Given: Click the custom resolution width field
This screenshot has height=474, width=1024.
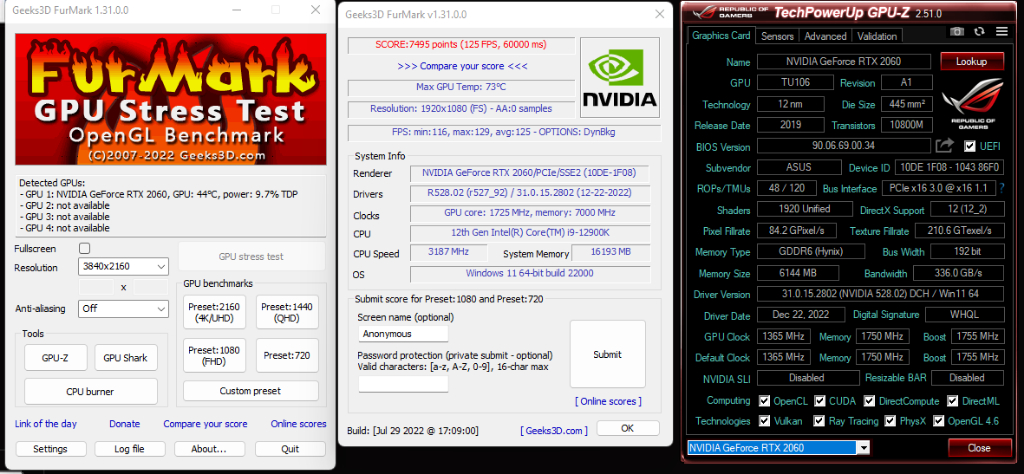Looking at the screenshot, I should click(97, 287).
